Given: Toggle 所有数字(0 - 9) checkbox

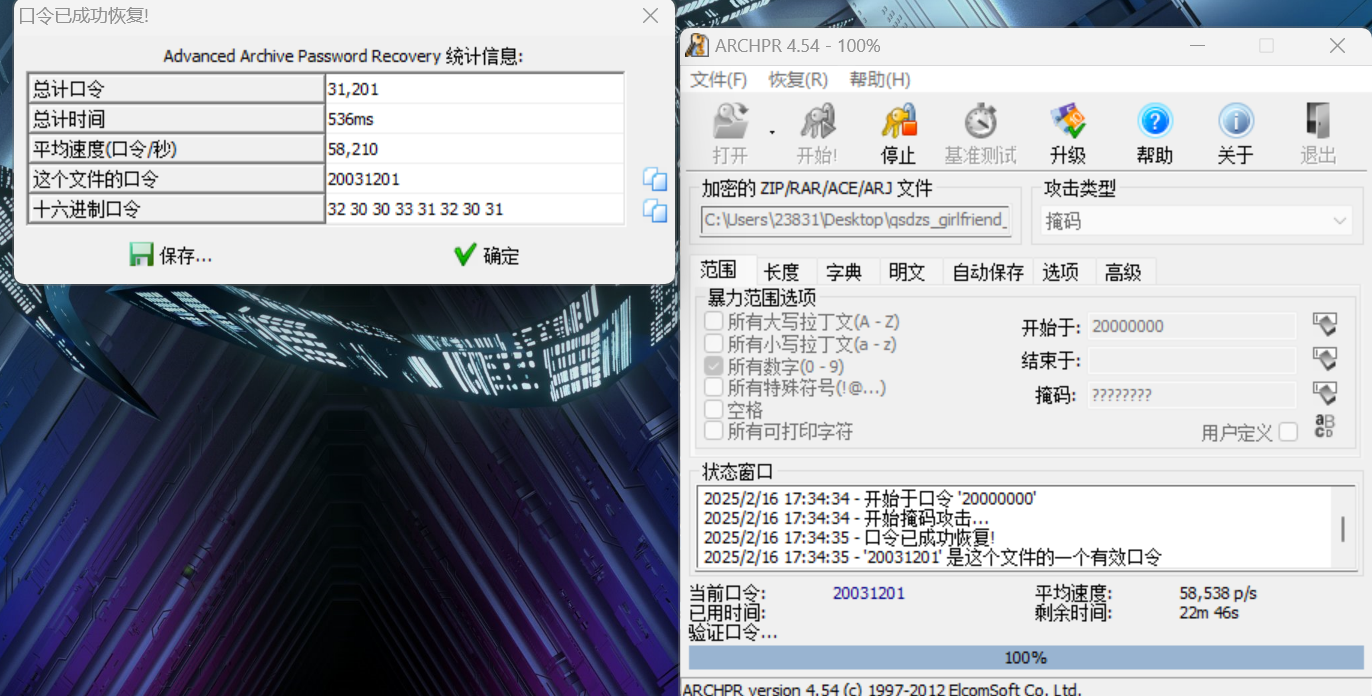Looking at the screenshot, I should point(714,366).
